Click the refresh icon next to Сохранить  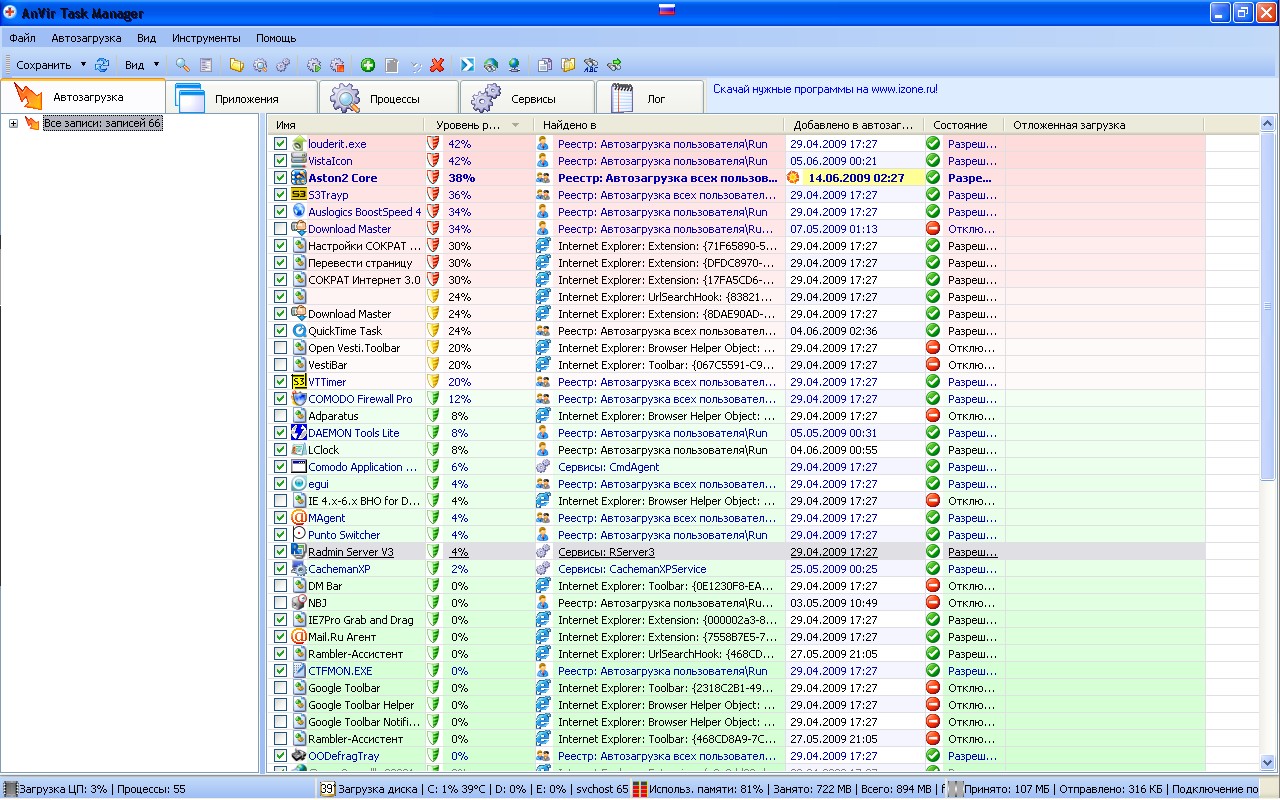[102, 65]
